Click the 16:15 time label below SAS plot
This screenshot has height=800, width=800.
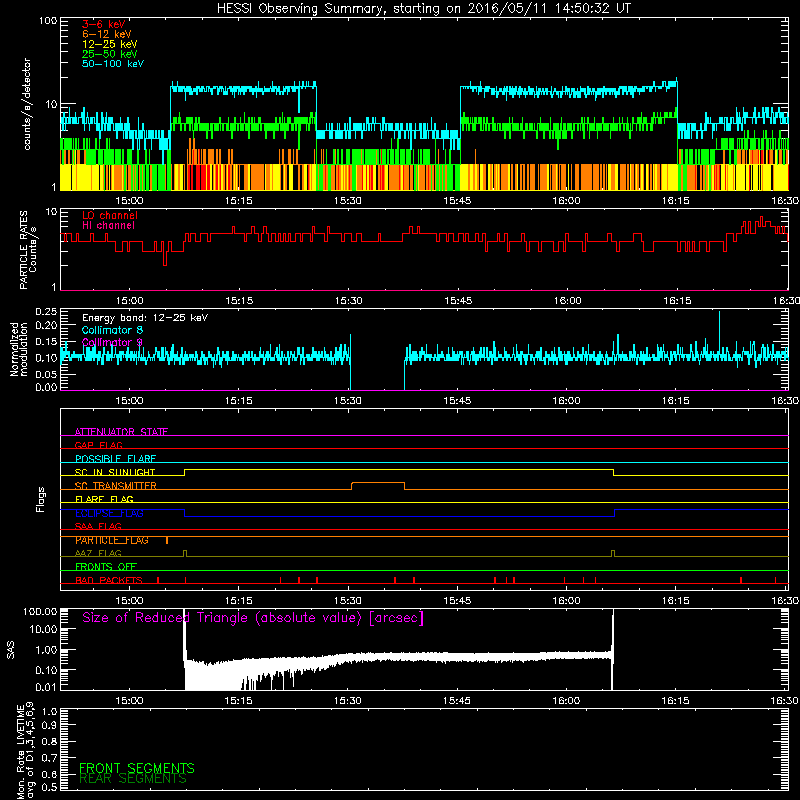coord(676,701)
